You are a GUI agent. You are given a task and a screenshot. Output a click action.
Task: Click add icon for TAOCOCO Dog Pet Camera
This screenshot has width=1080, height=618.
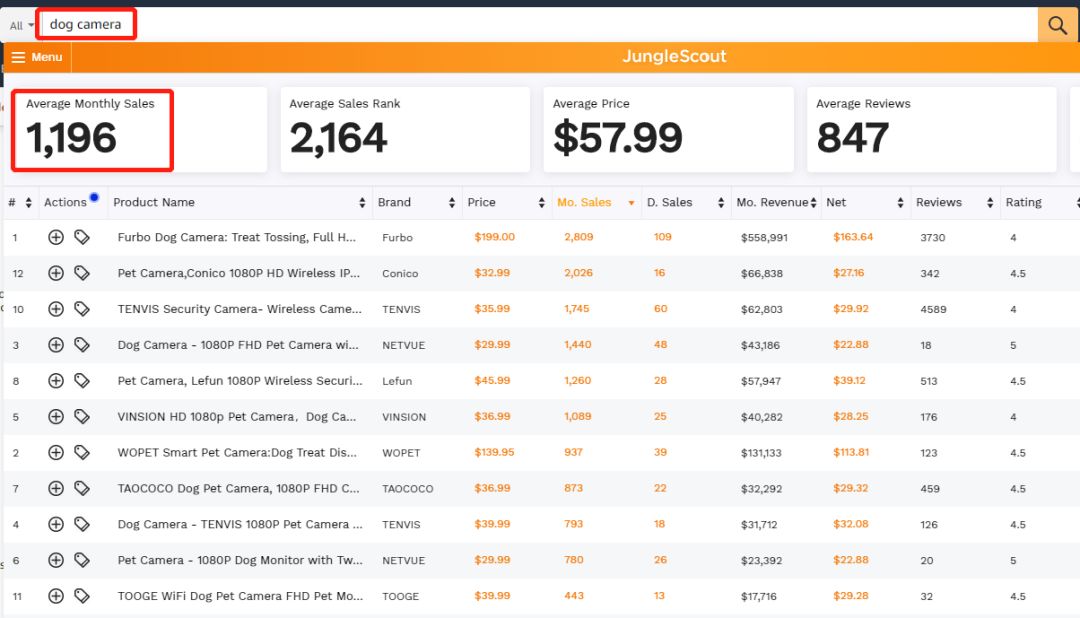point(56,488)
